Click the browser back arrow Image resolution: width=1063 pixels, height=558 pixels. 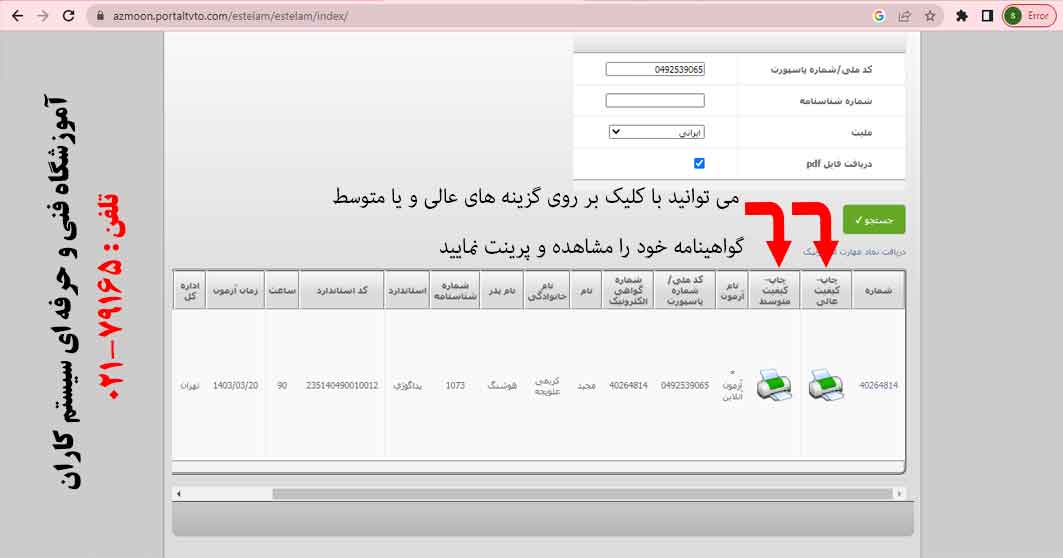pos(17,16)
